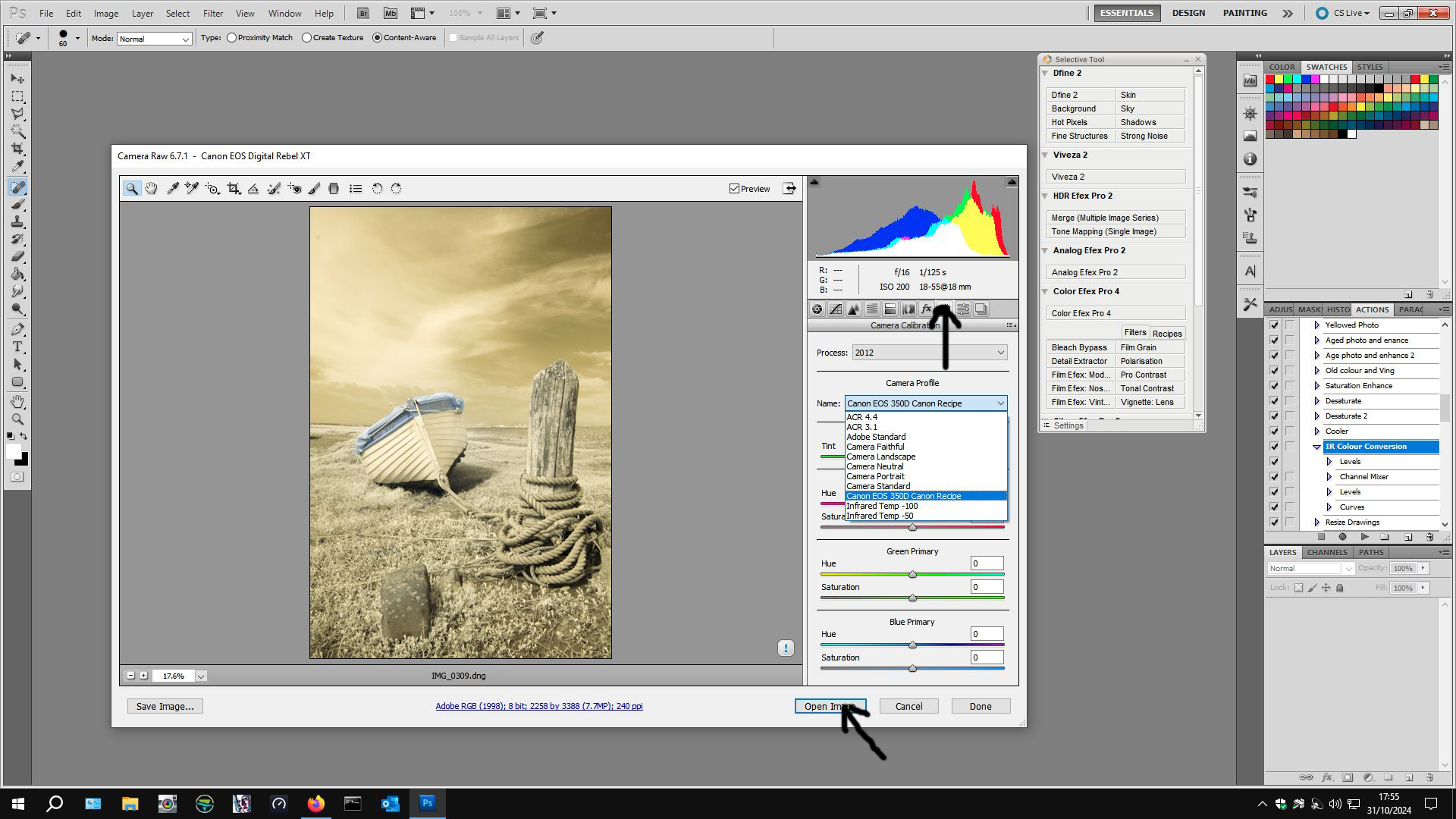Rotate image 90 degrees clockwise

pos(396,189)
